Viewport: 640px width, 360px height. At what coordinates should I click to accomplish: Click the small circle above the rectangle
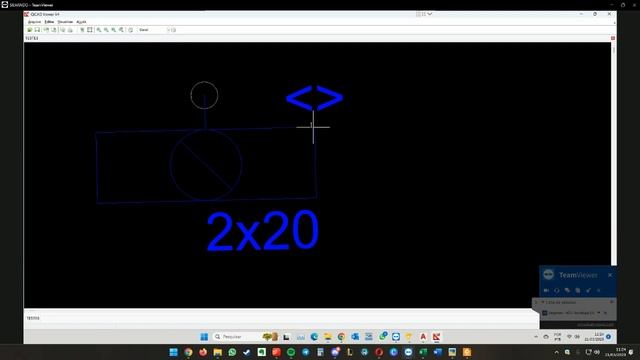pos(204,95)
